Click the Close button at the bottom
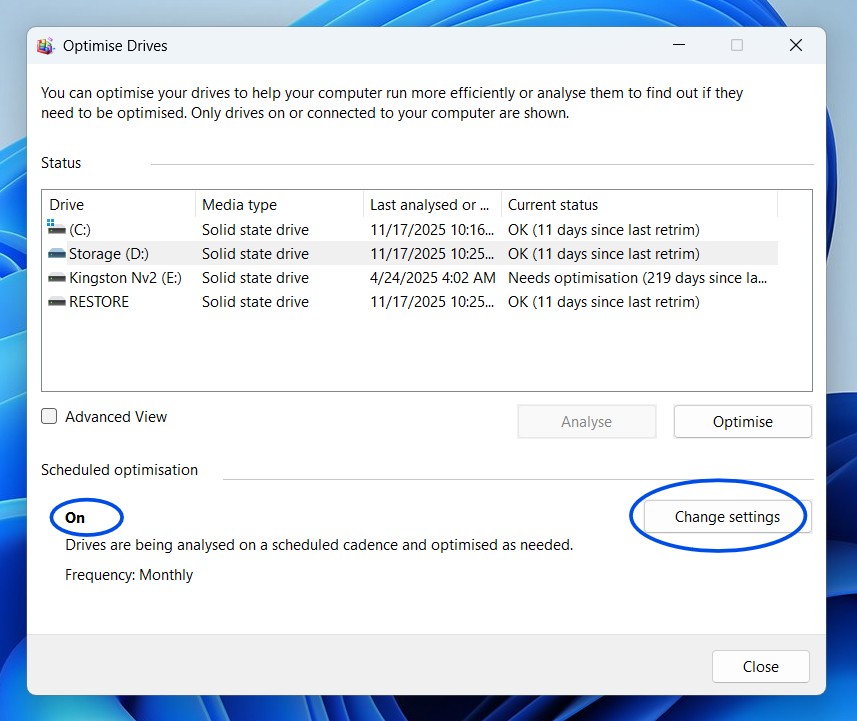The height and width of the screenshot is (721, 857). point(760,666)
